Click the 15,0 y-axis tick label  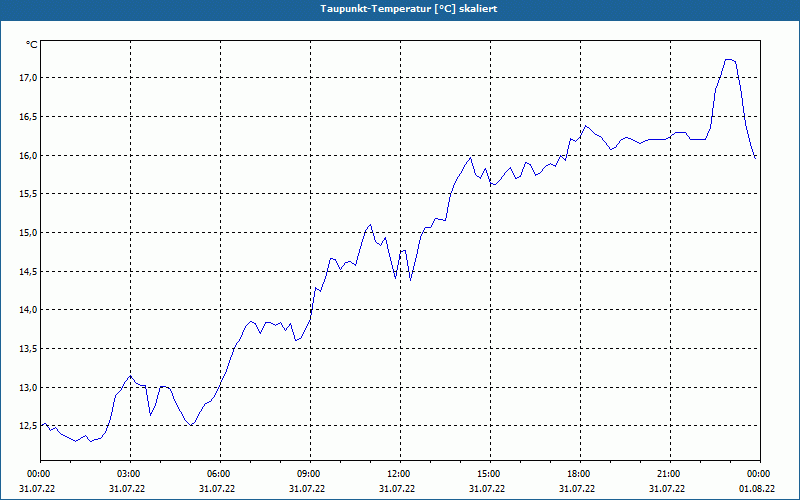(x=28, y=233)
